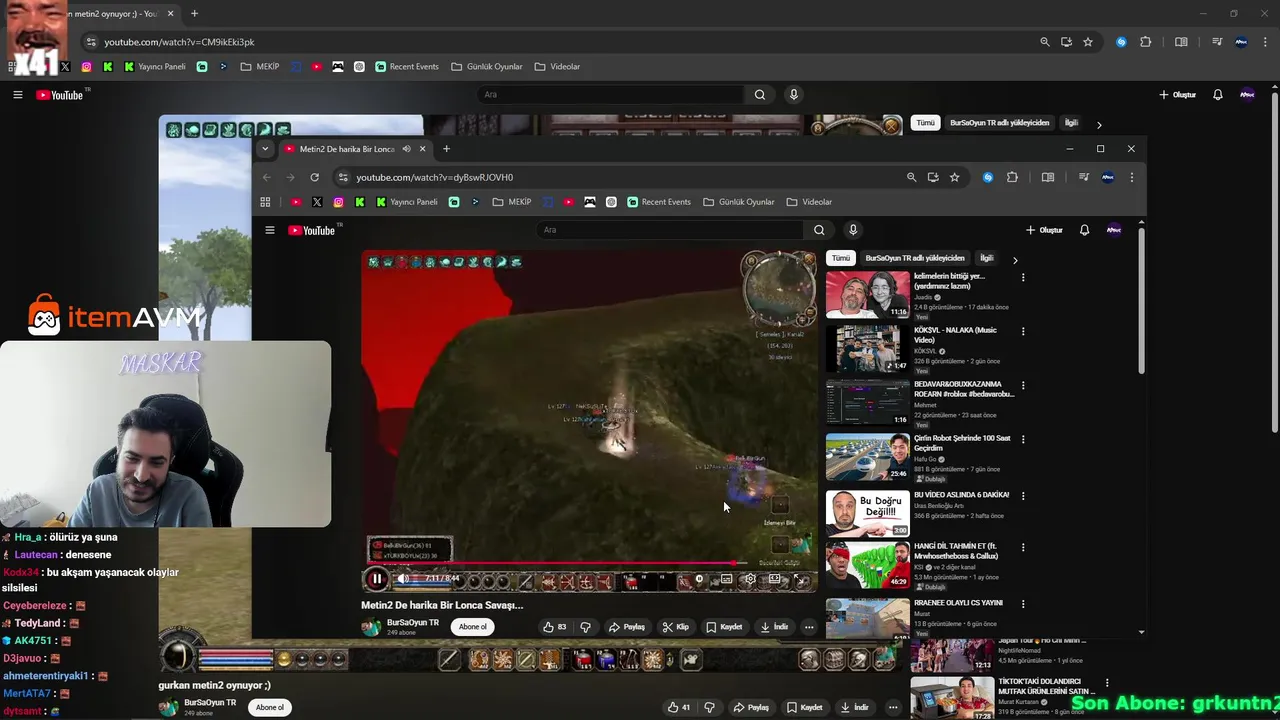Click the Klip scissors button

pos(676,627)
